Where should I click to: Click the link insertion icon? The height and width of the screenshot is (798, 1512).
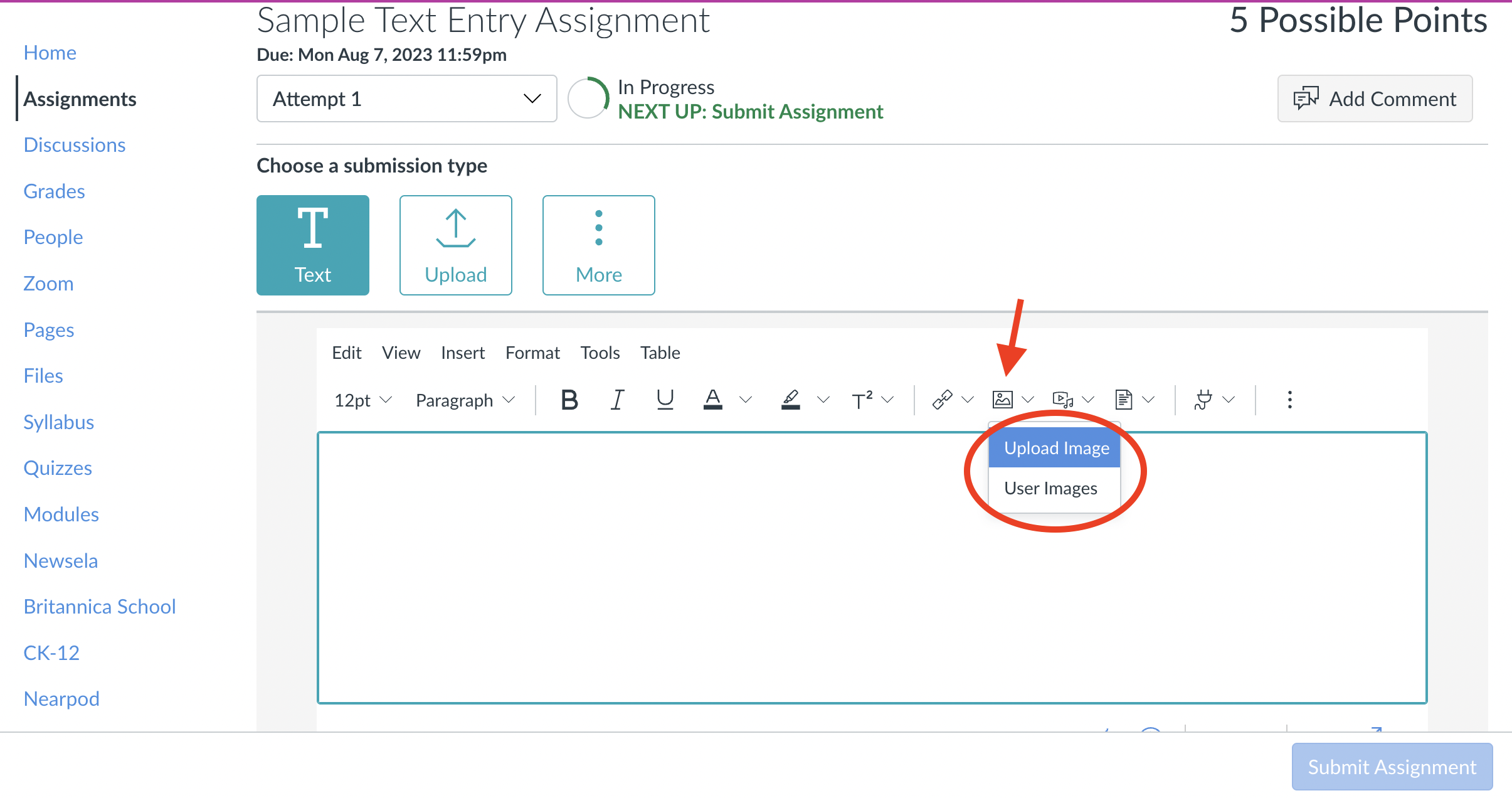pos(942,400)
